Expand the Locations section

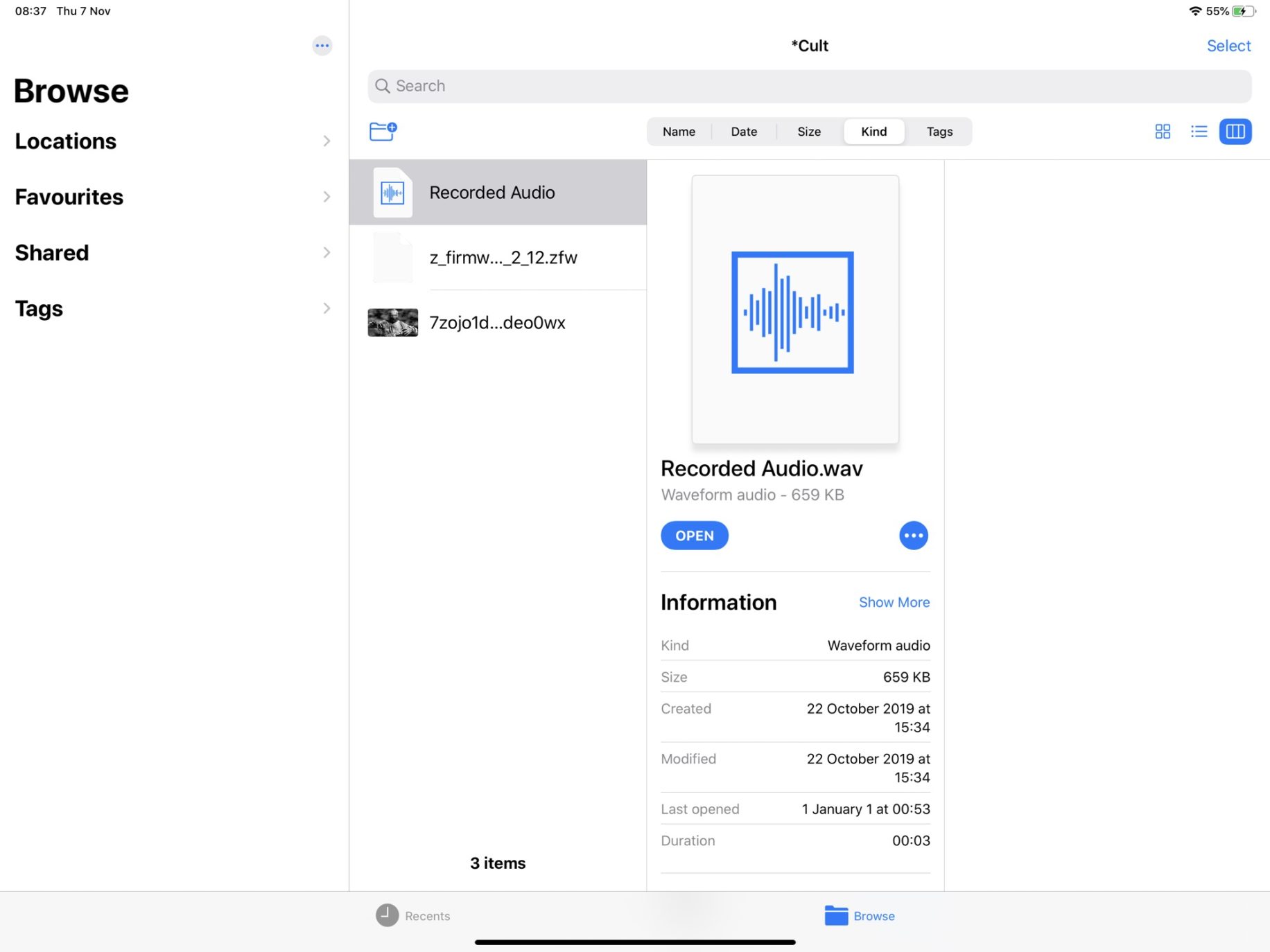pyautogui.click(x=173, y=141)
